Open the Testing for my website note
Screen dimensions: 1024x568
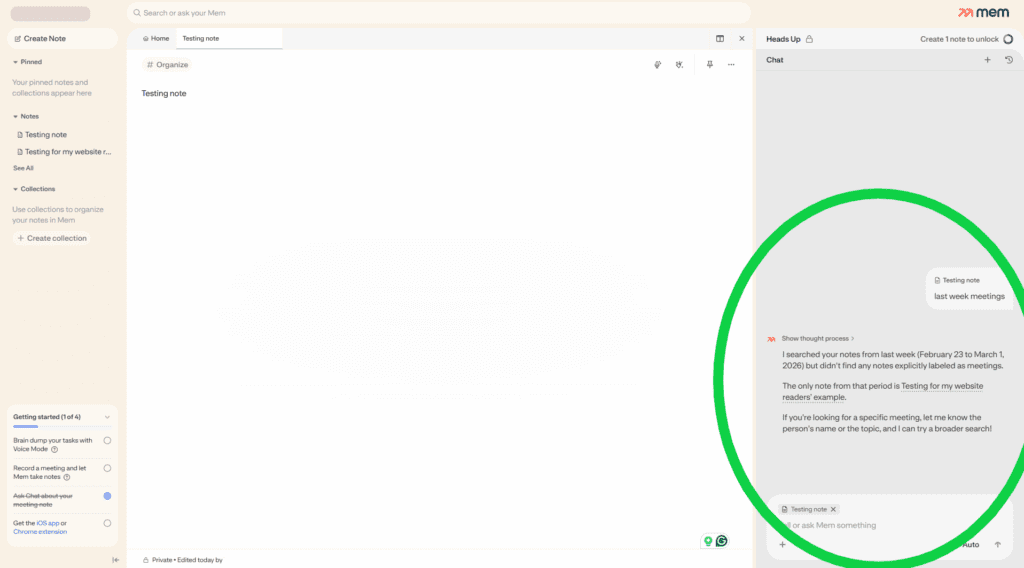pyautogui.click(x=62, y=151)
